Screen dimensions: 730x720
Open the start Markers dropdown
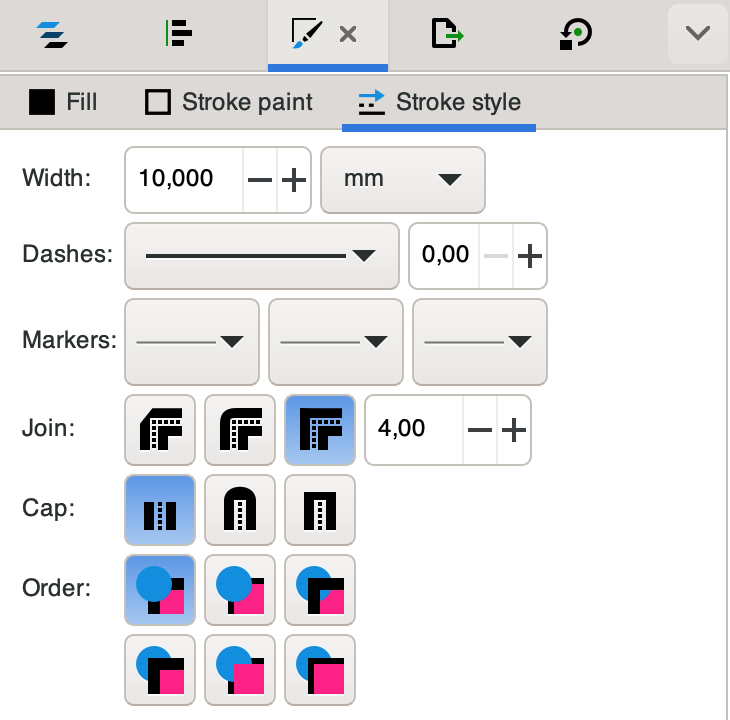tap(191, 341)
